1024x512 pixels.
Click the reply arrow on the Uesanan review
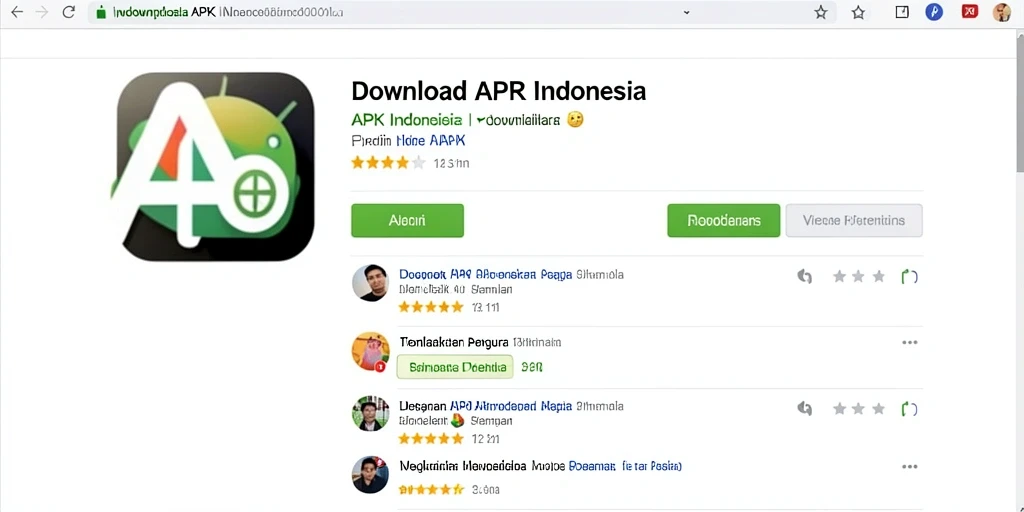coord(805,409)
